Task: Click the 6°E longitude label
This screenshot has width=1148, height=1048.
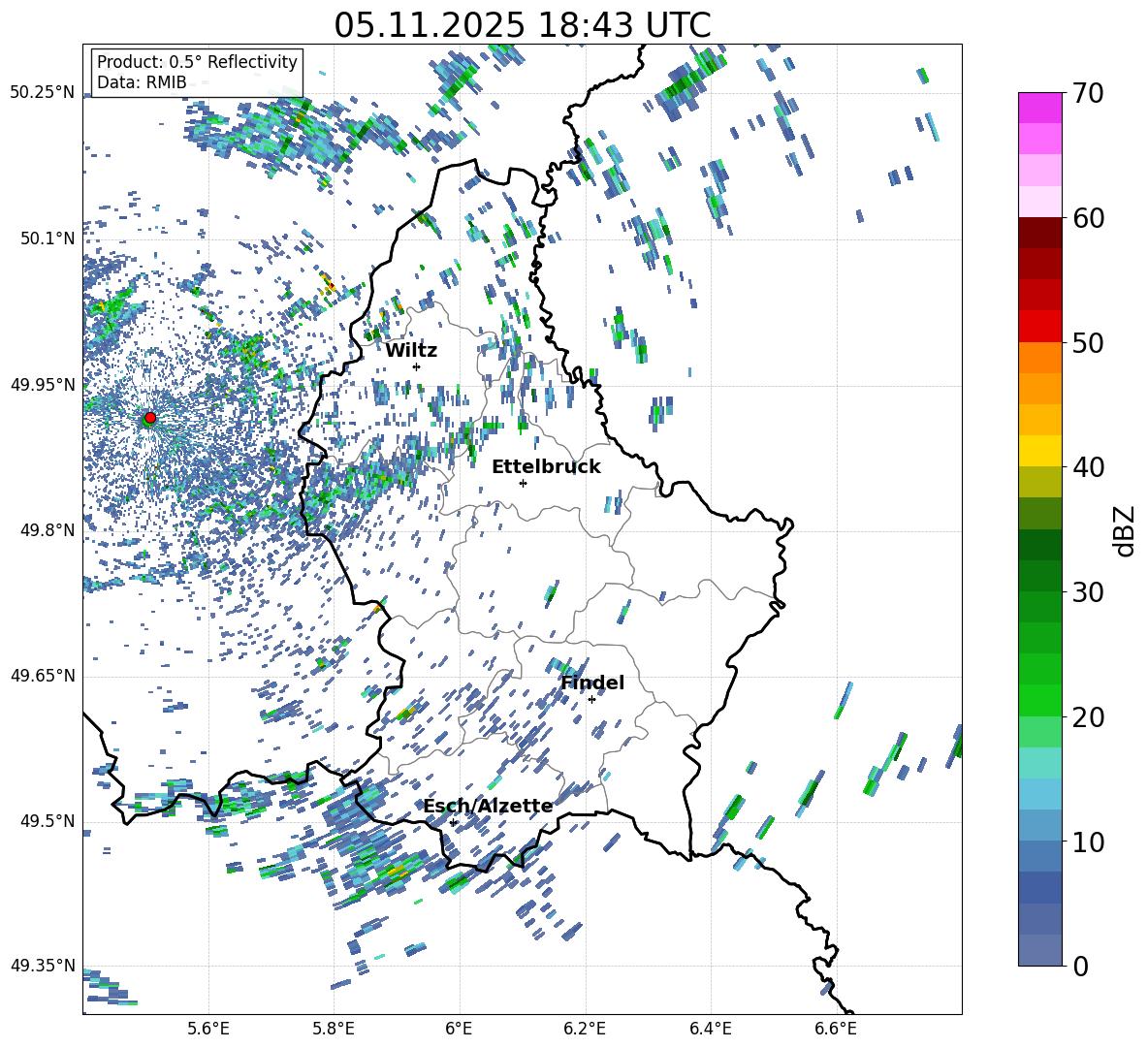Action: click(x=459, y=1029)
